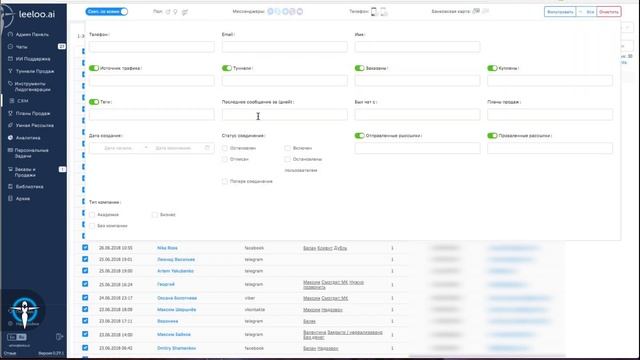Open the Отправленные рассылки dropdown field
This screenshot has width=640, height=360.
click(x=417, y=148)
